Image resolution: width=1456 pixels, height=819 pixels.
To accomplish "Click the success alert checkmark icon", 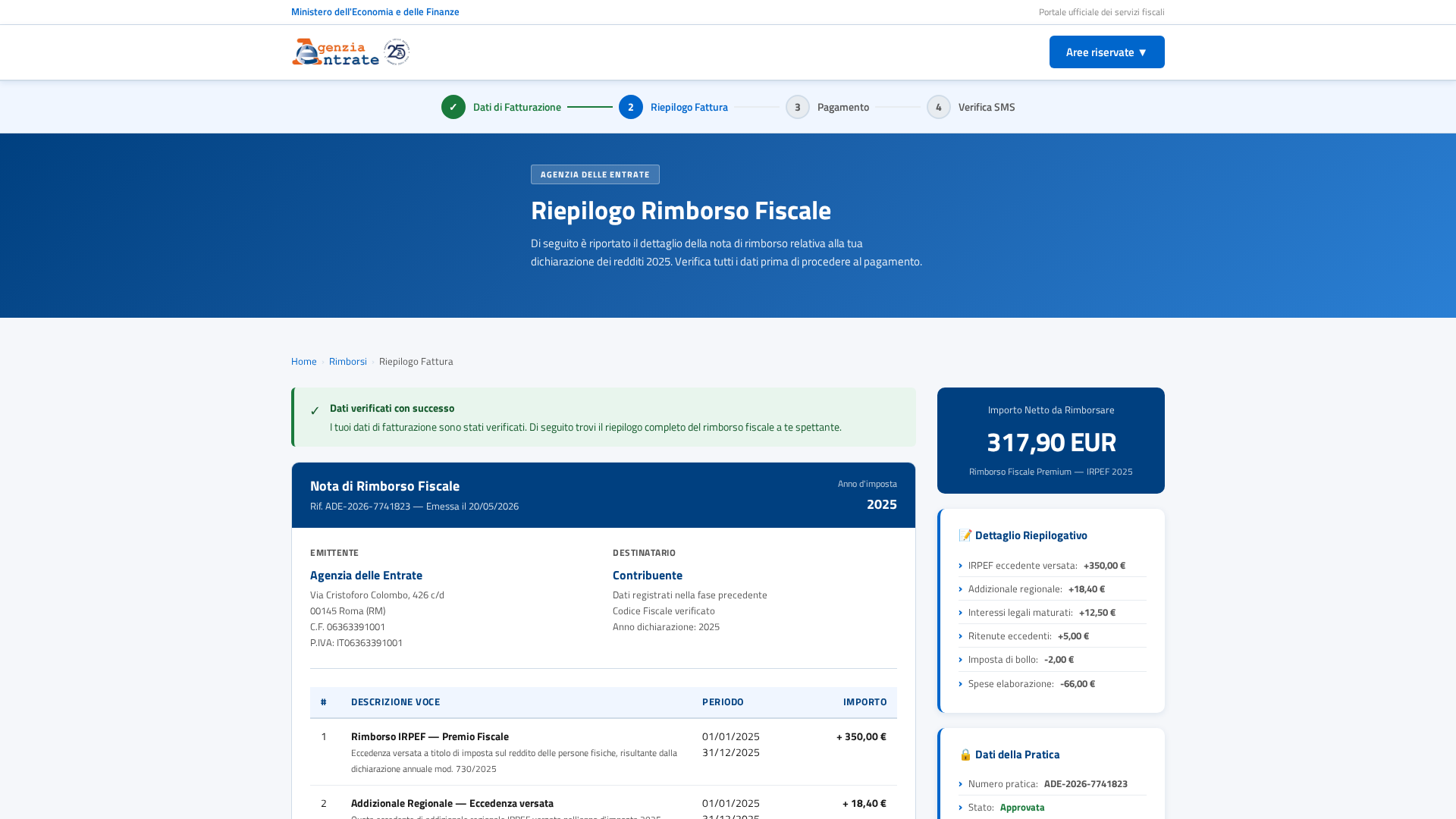I will [315, 411].
